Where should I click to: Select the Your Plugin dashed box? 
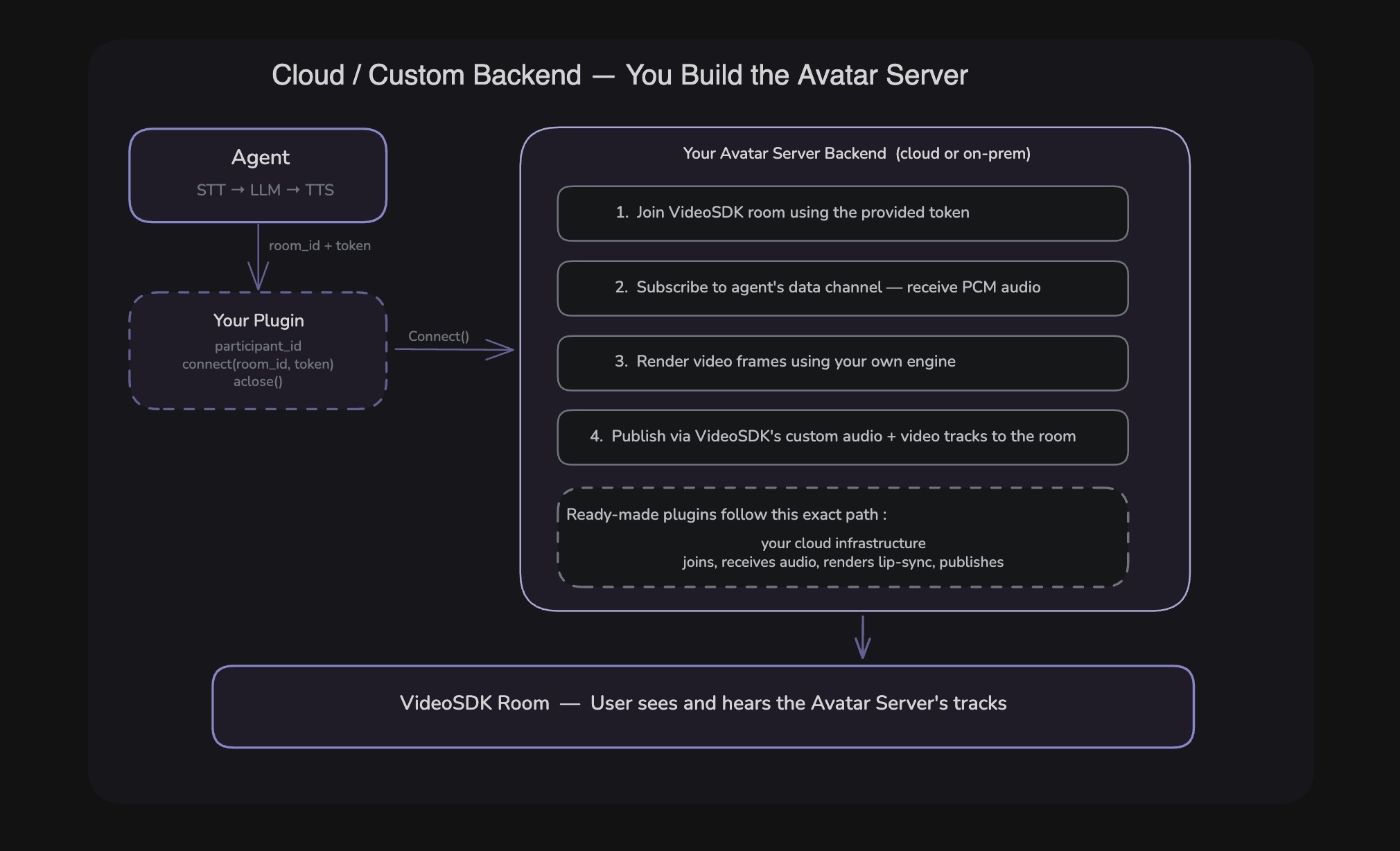pyautogui.click(x=258, y=350)
